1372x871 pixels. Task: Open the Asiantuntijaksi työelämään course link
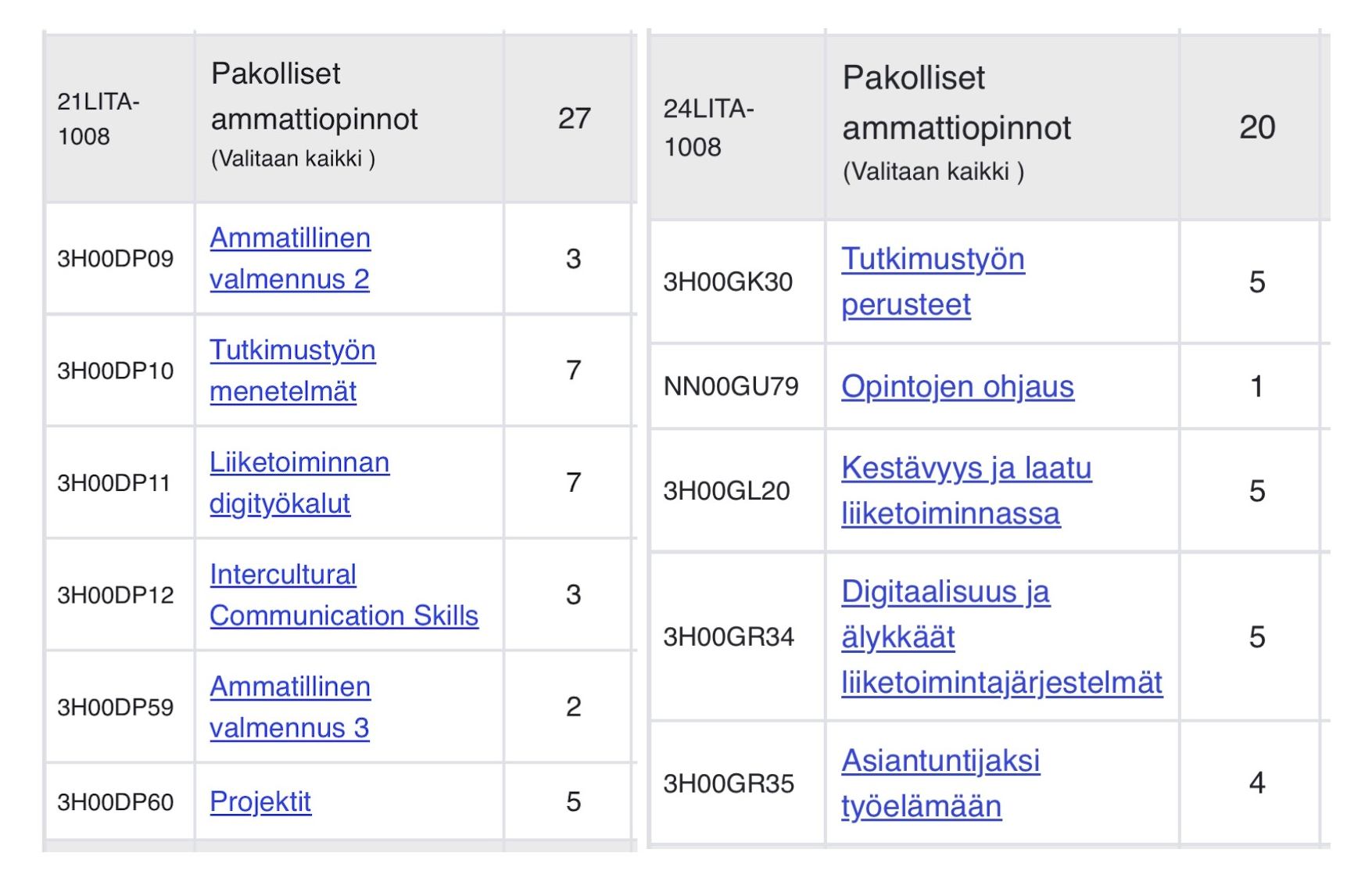click(940, 783)
